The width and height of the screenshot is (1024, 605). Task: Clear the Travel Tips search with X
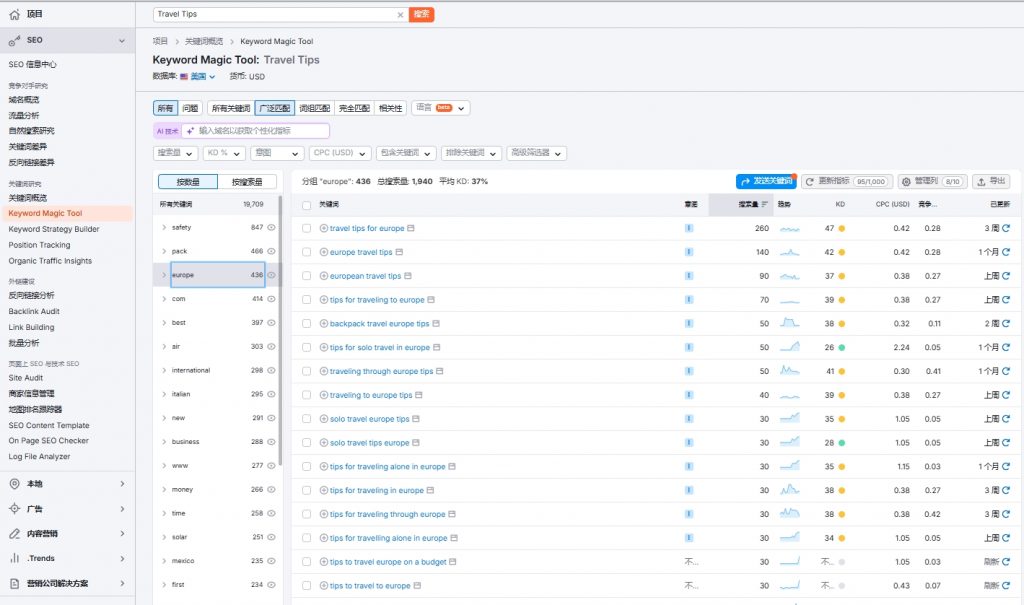400,14
